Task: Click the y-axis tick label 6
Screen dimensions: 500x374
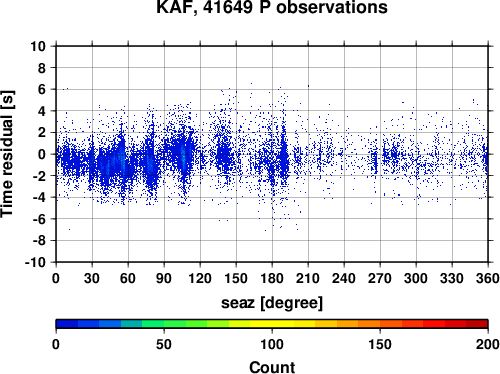Action: pyautogui.click(x=42, y=89)
